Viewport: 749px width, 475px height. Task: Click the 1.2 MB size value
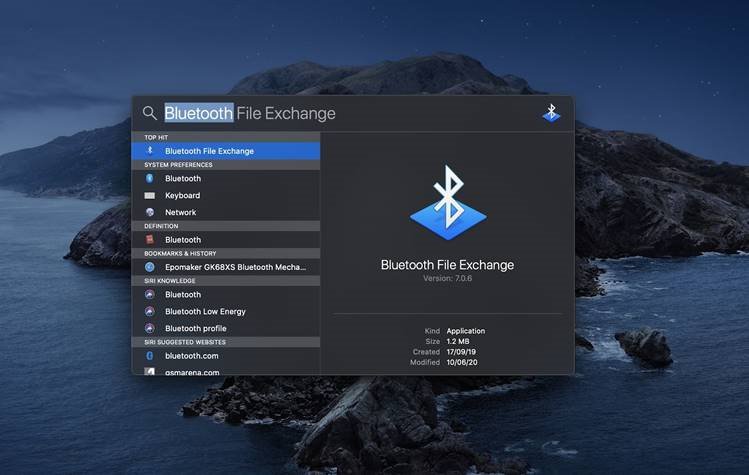(x=458, y=341)
